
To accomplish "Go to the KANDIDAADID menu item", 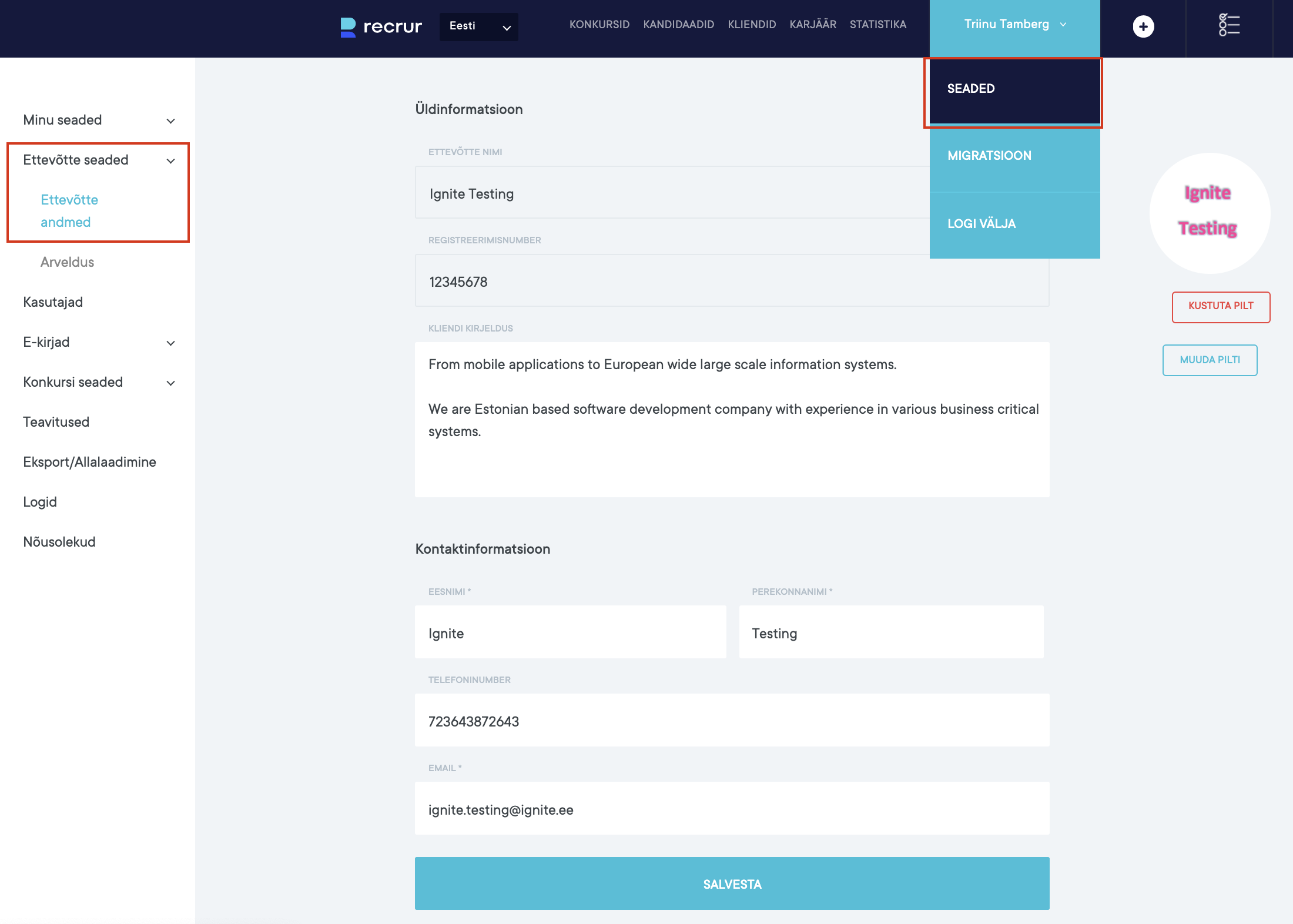I will tap(678, 25).
